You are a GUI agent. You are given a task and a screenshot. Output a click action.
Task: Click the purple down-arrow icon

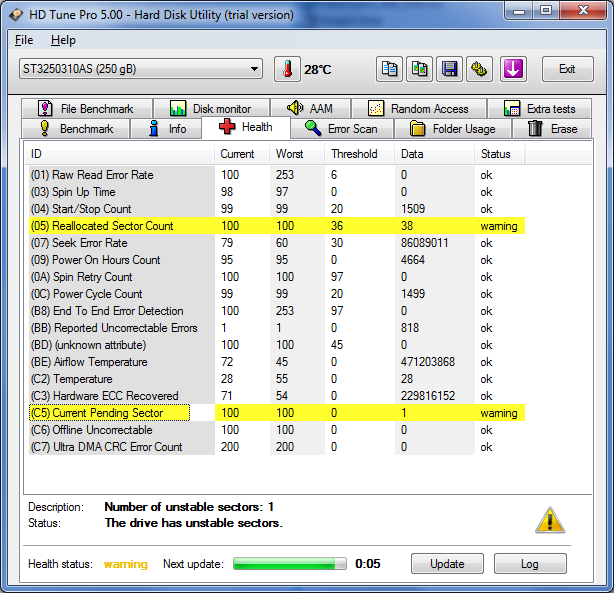[x=513, y=69]
